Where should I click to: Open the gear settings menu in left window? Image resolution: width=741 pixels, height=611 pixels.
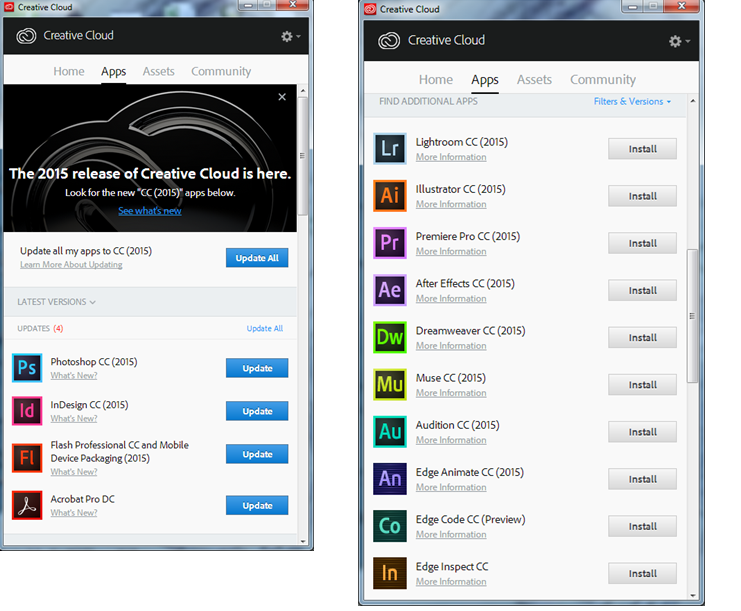point(290,36)
